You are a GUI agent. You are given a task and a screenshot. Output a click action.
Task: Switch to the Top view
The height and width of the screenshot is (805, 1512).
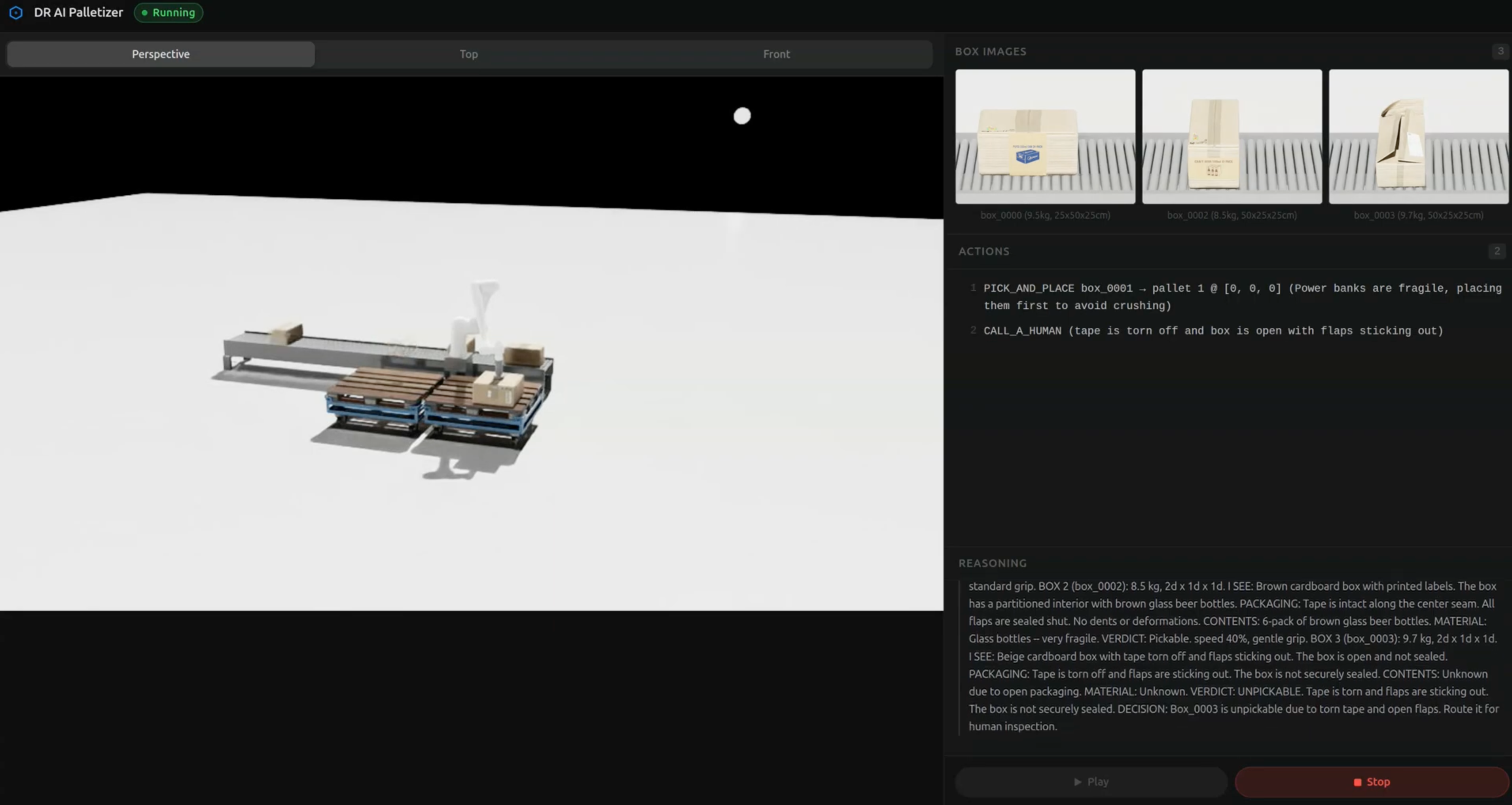(x=468, y=54)
